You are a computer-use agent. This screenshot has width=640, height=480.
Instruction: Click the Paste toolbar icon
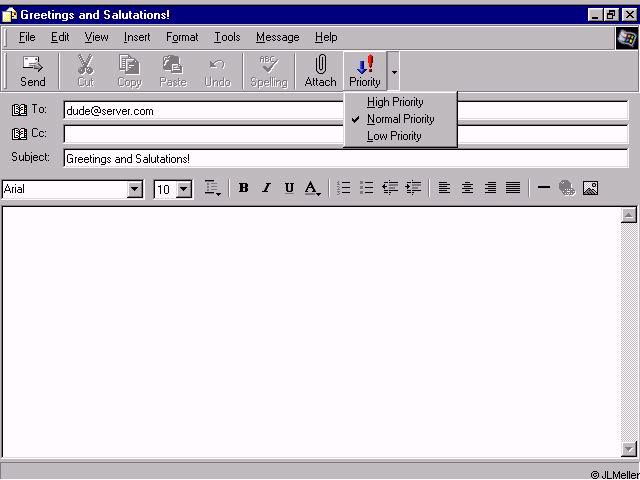pyautogui.click(x=173, y=64)
